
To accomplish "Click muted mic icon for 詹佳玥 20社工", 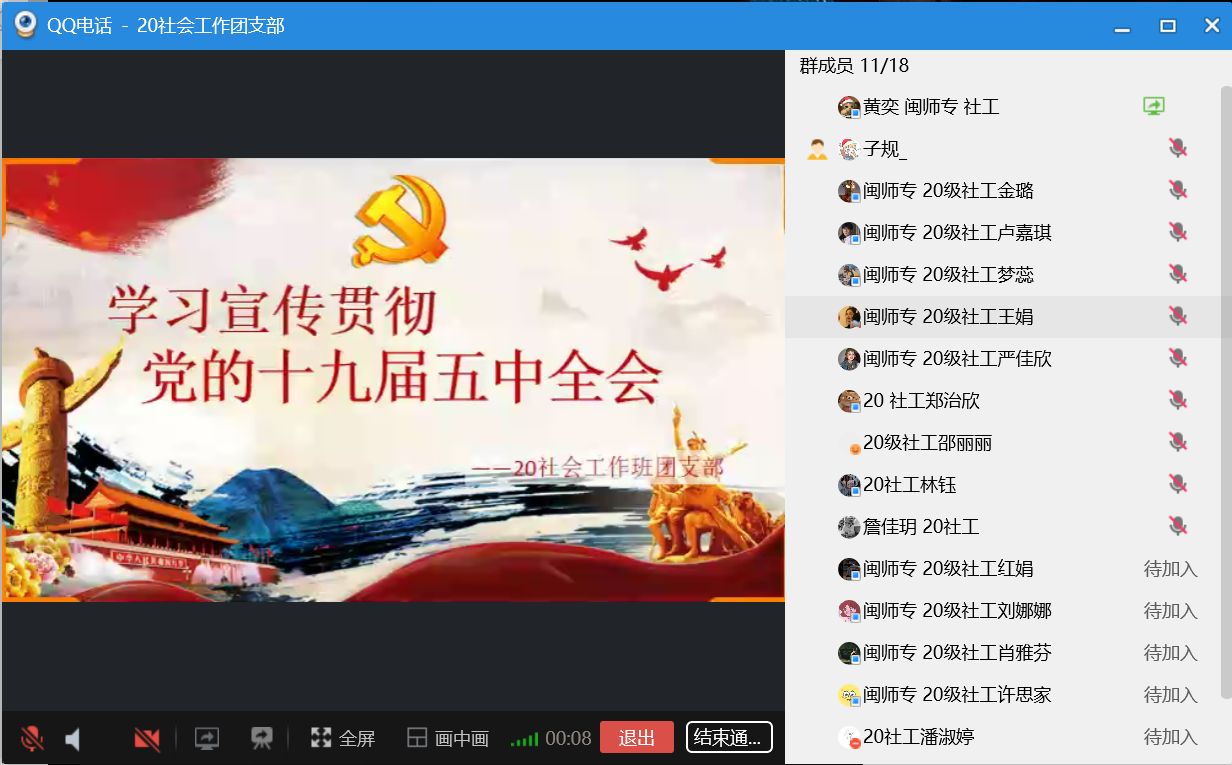I will 1178,526.
